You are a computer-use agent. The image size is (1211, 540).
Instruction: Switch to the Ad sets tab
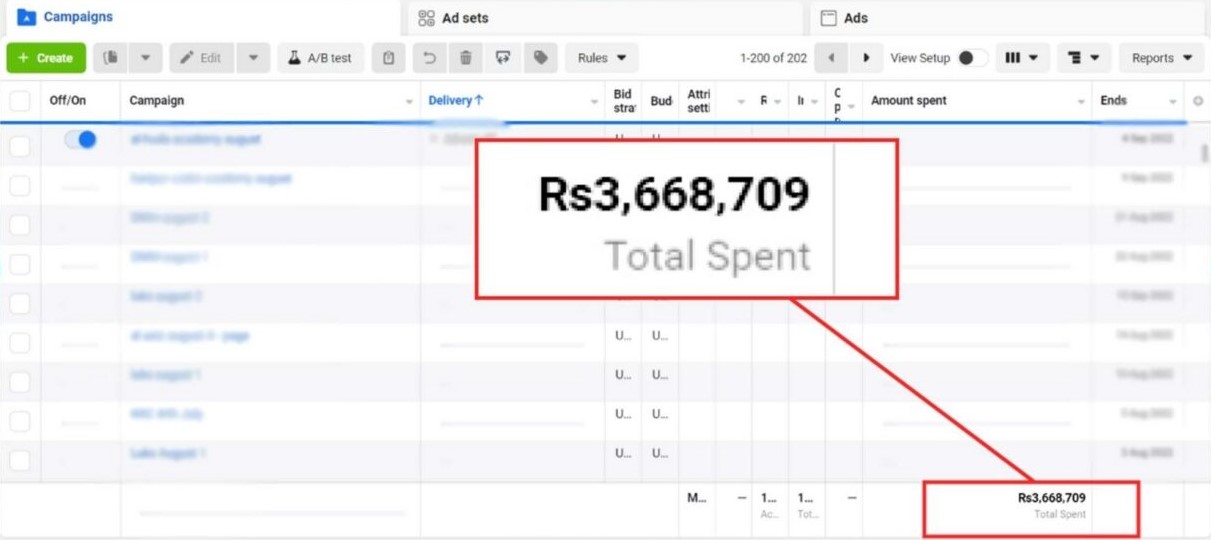465,18
